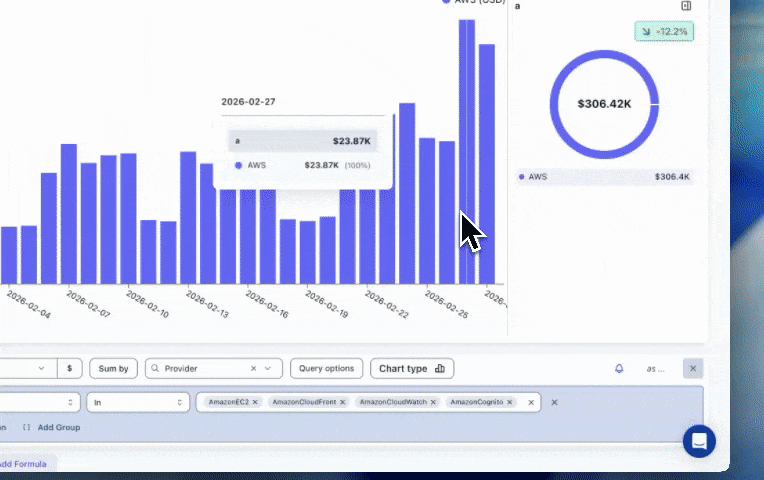The width and height of the screenshot is (764, 480).
Task: Remove the AmazonCognito filter tag
Action: point(510,402)
